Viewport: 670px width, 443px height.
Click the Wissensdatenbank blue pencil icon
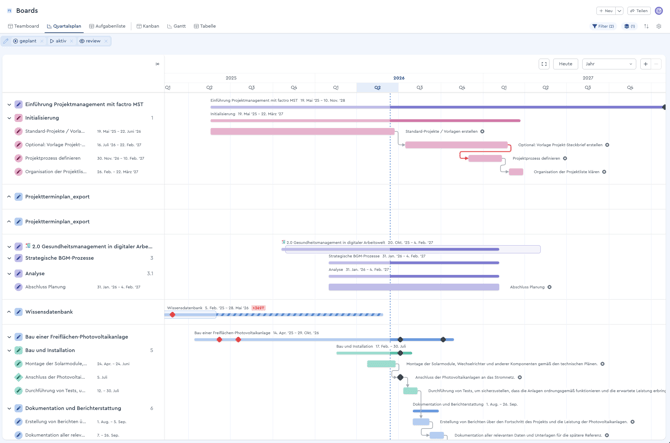point(18,312)
